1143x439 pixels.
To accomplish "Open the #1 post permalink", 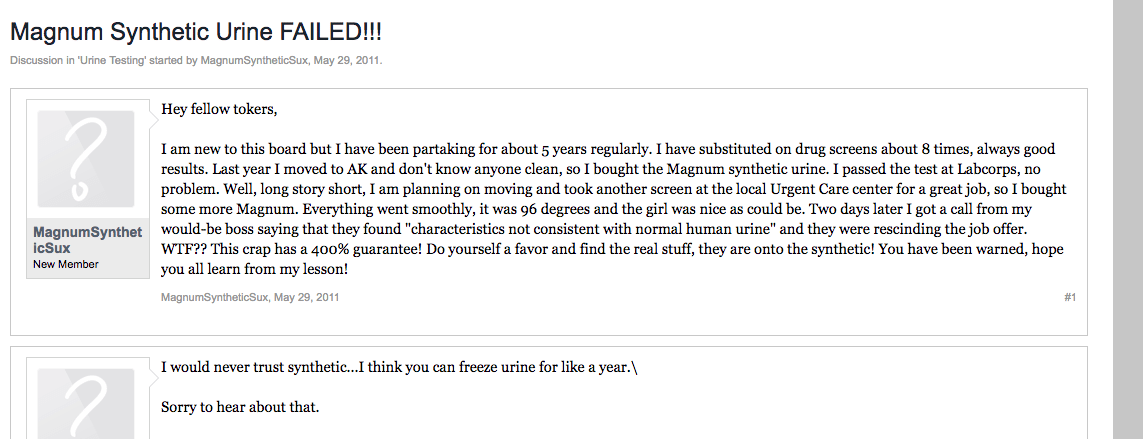I will [1069, 297].
